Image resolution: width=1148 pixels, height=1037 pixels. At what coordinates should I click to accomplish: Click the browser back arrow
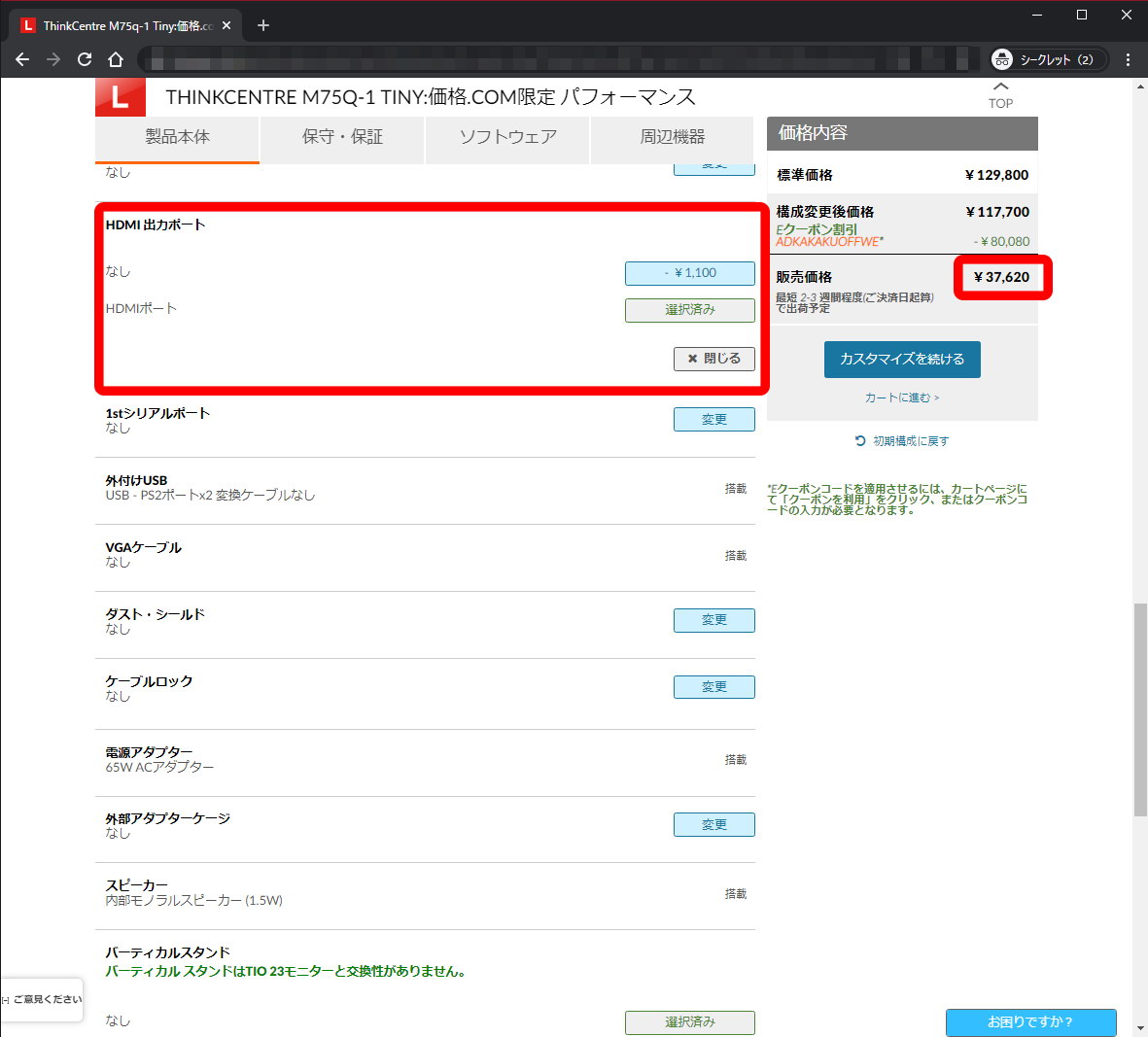coord(22,59)
